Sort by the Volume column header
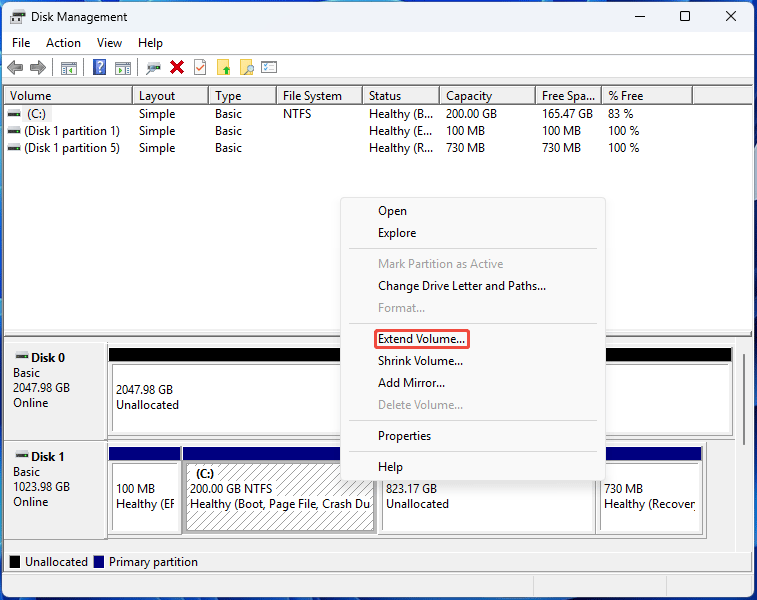The height and width of the screenshot is (600, 757). [x=68, y=96]
